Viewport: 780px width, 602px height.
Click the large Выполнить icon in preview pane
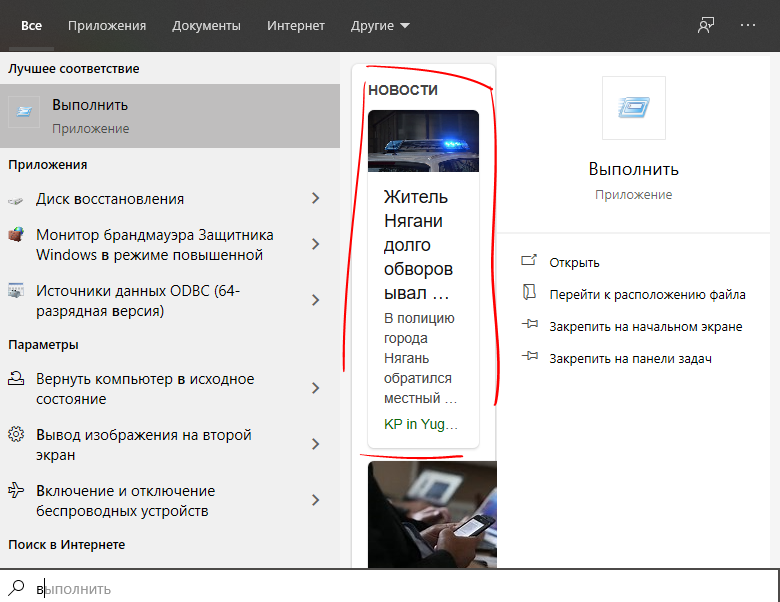click(633, 108)
